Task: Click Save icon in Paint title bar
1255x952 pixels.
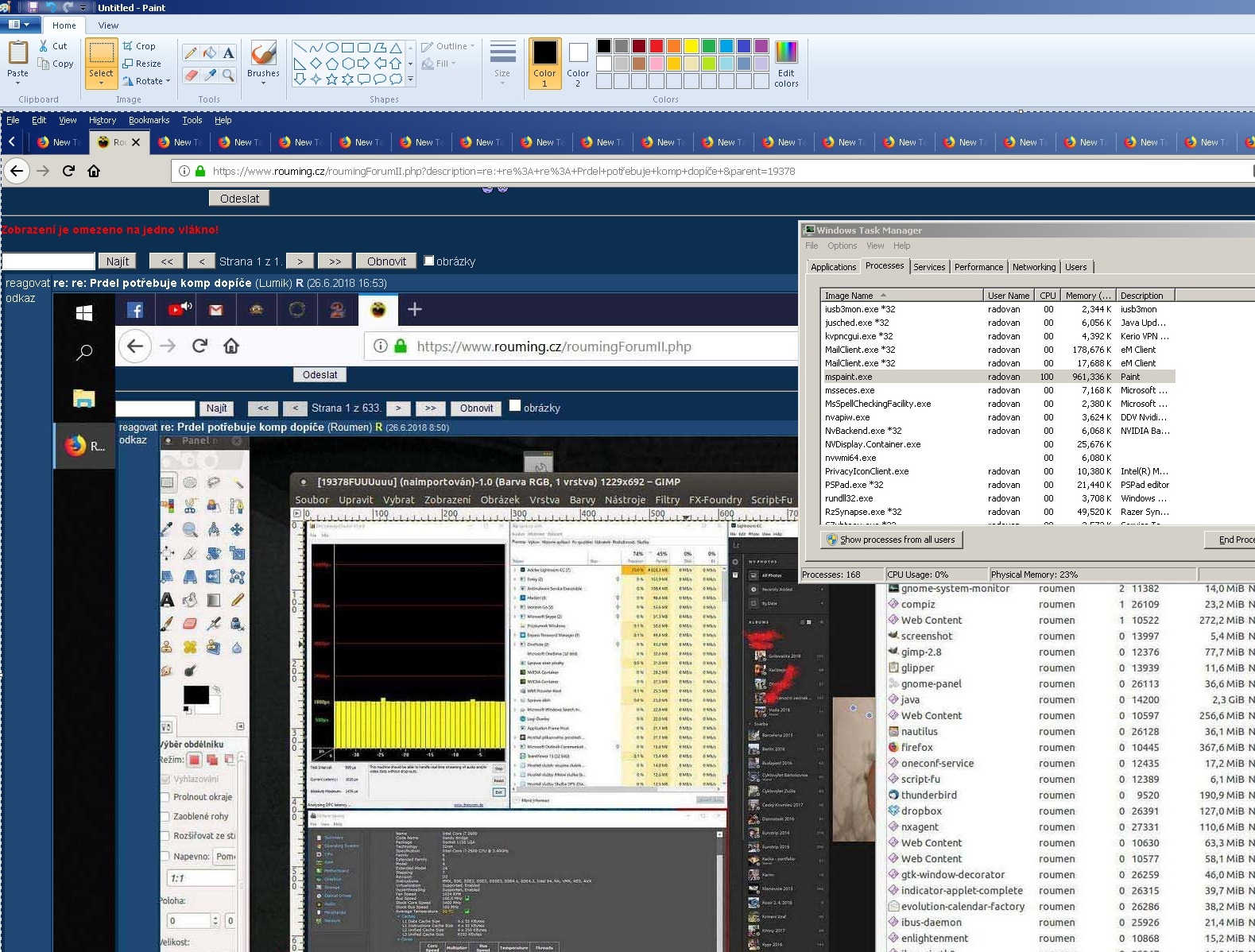Action: tap(33, 7)
